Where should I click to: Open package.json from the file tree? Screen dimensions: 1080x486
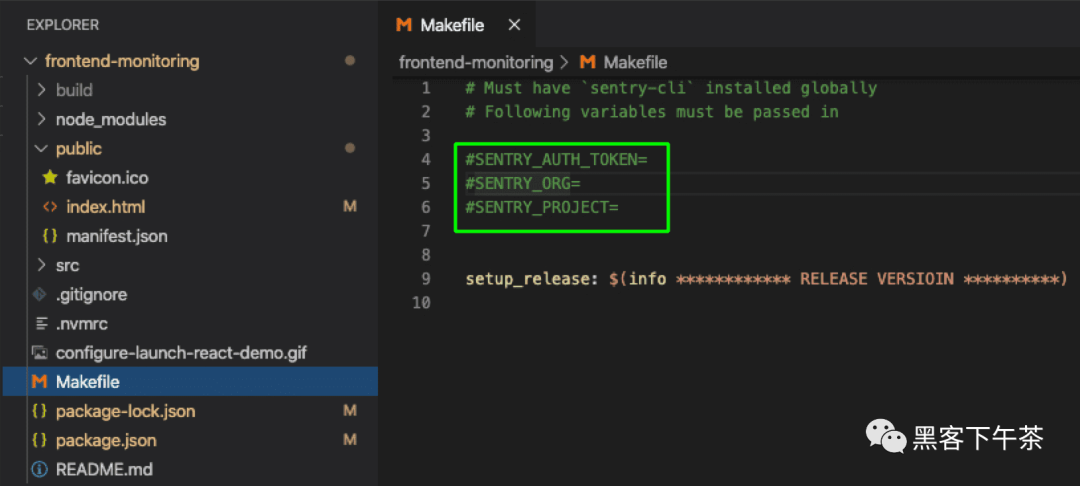(x=106, y=441)
